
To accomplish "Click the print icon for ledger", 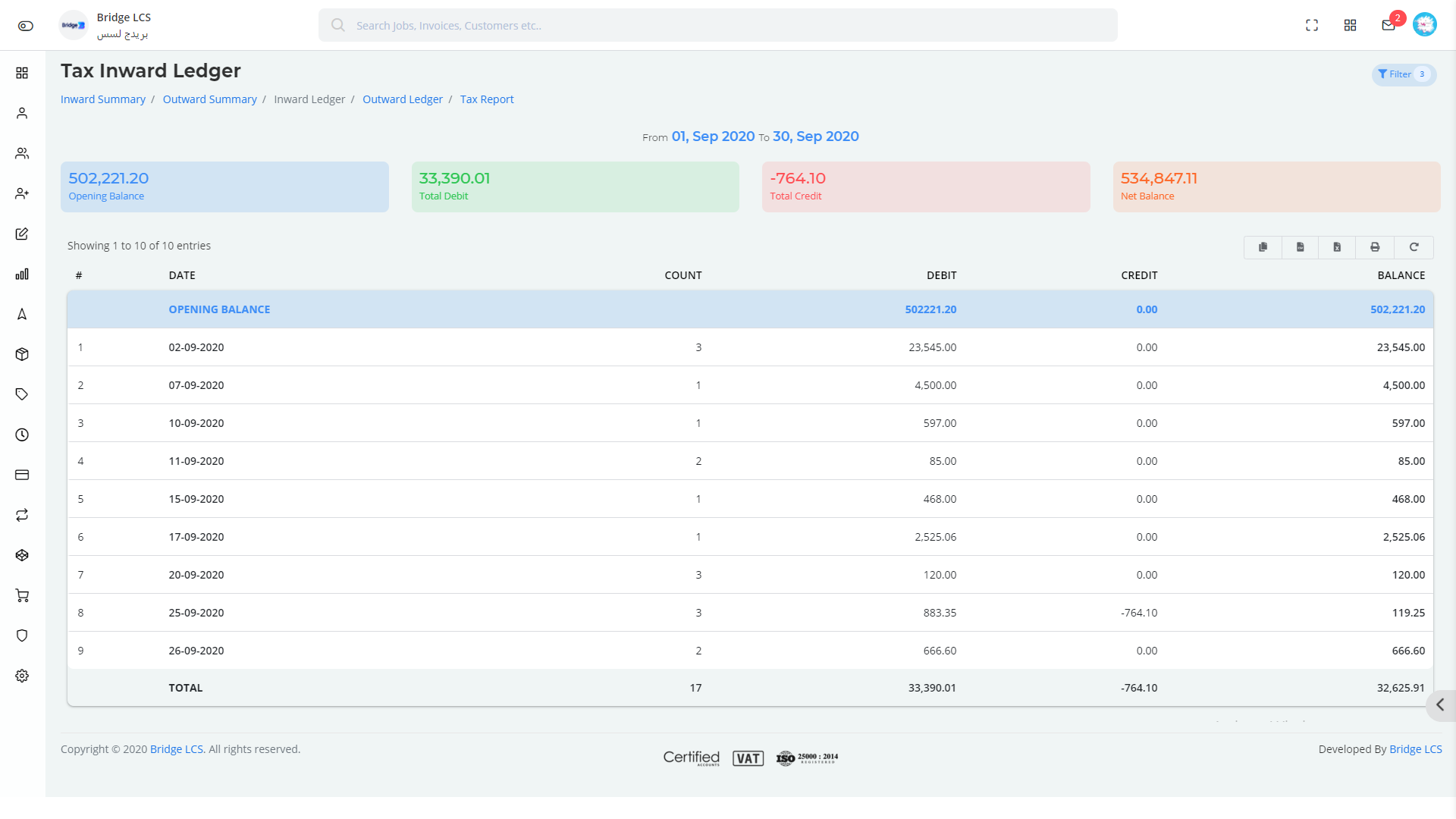I will (1376, 247).
